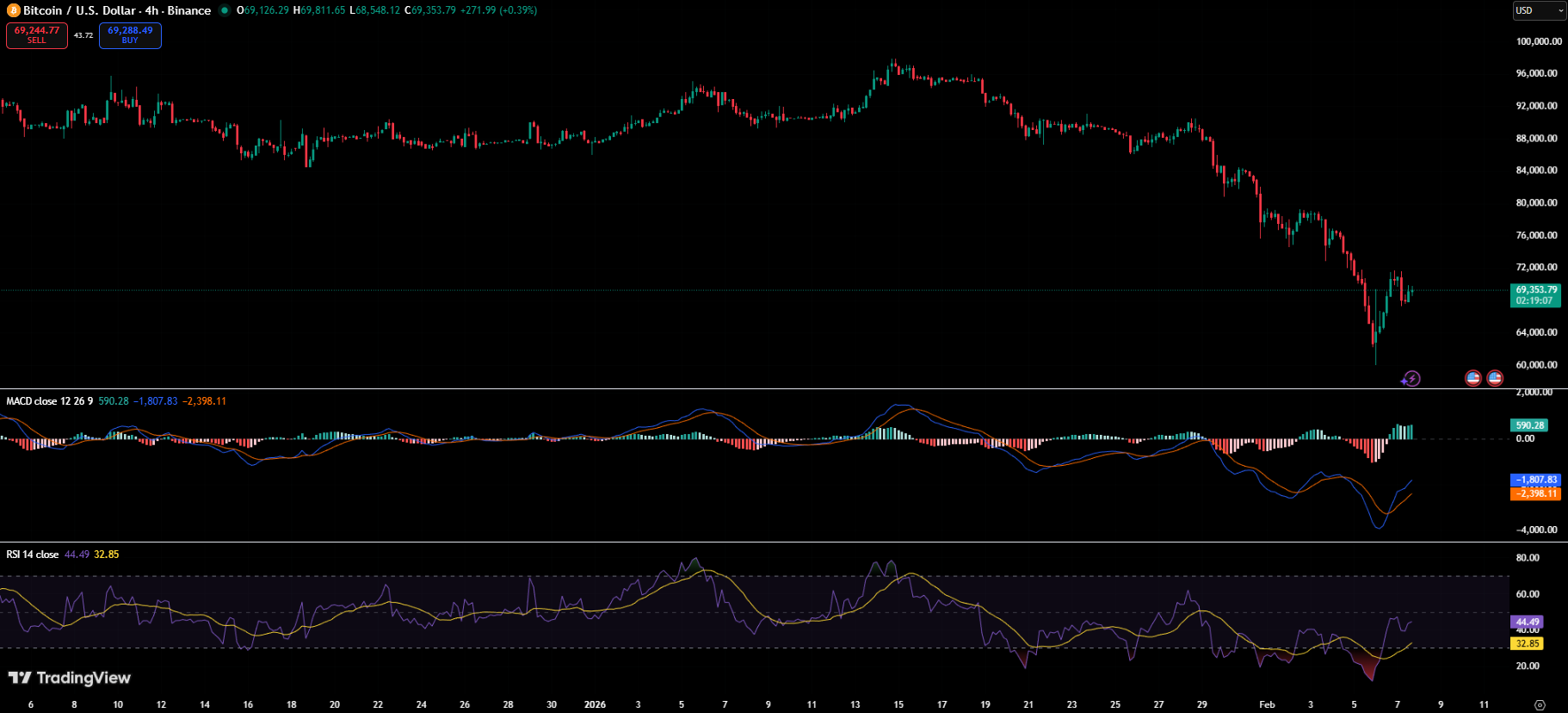Click the TradingView logo

(70, 678)
